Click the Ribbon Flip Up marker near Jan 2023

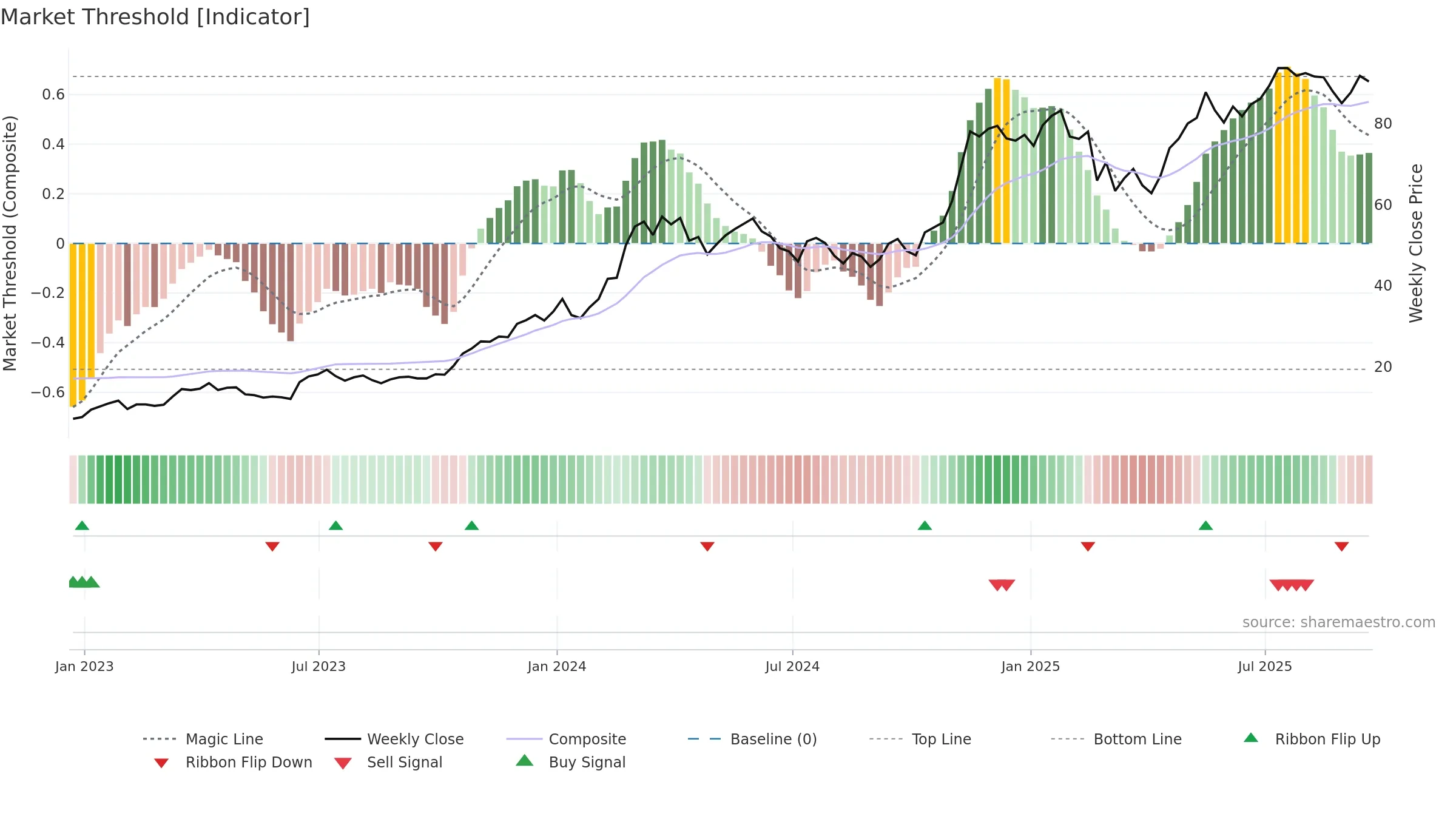(x=82, y=525)
